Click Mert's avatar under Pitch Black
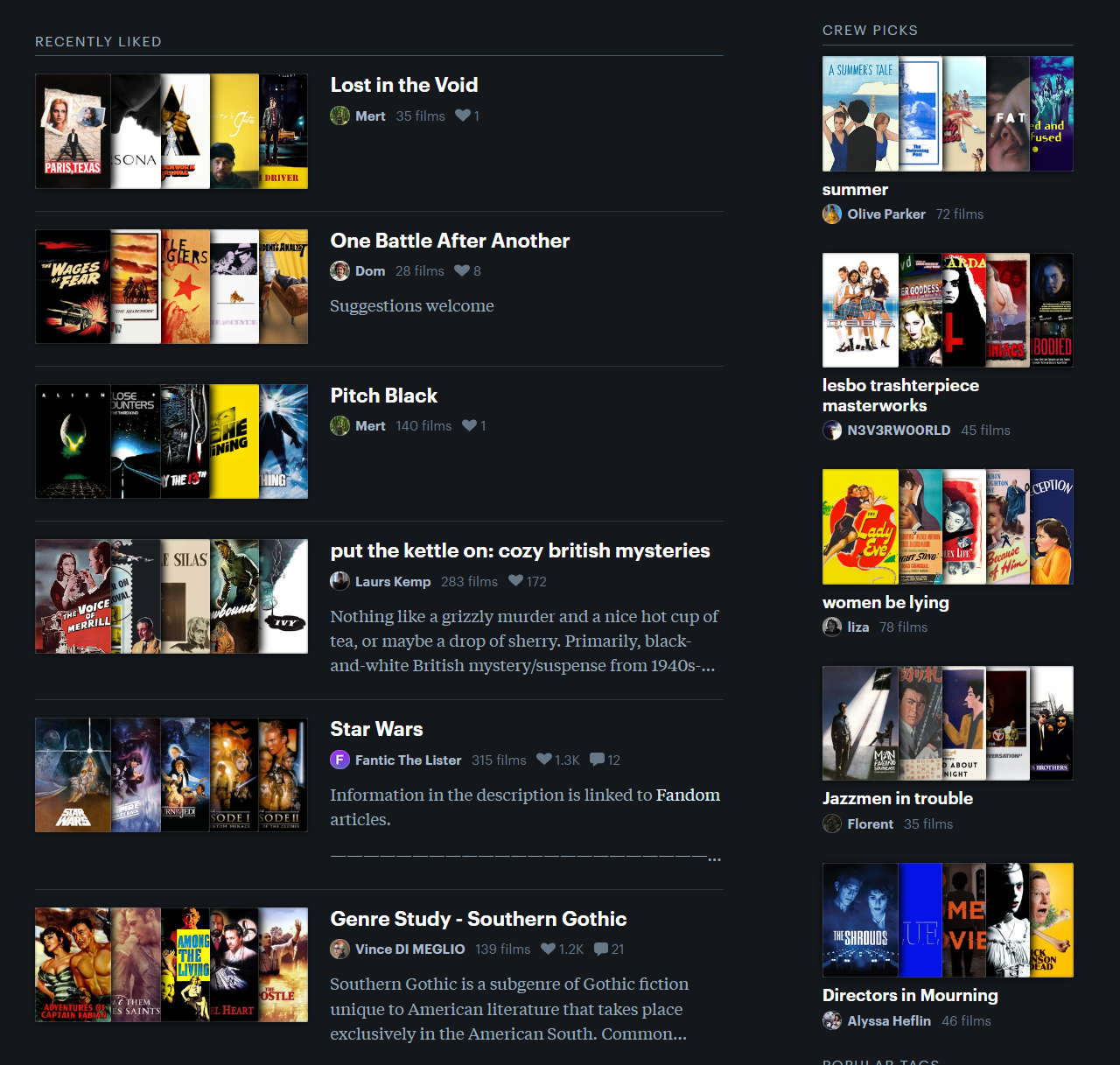1120x1065 pixels. click(339, 425)
